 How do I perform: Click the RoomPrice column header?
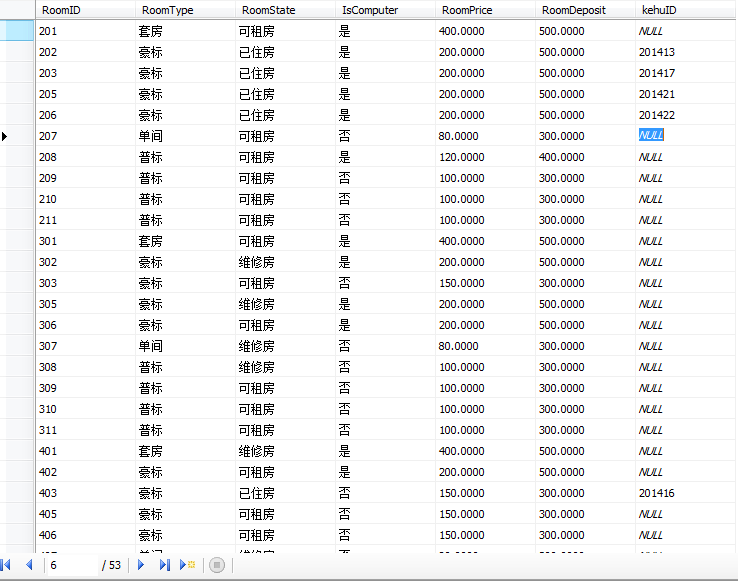pos(485,10)
